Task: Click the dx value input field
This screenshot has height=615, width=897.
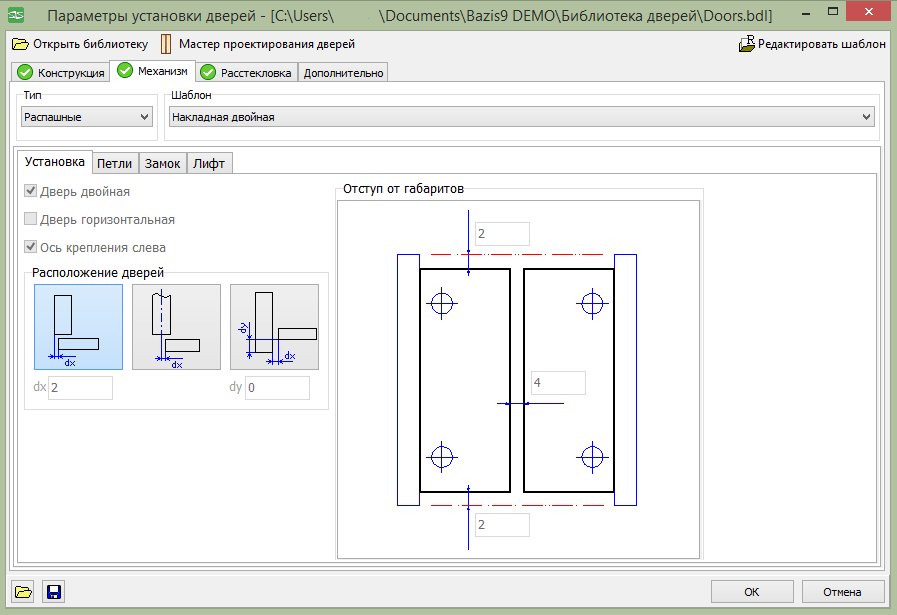Action: pyautogui.click(x=80, y=387)
